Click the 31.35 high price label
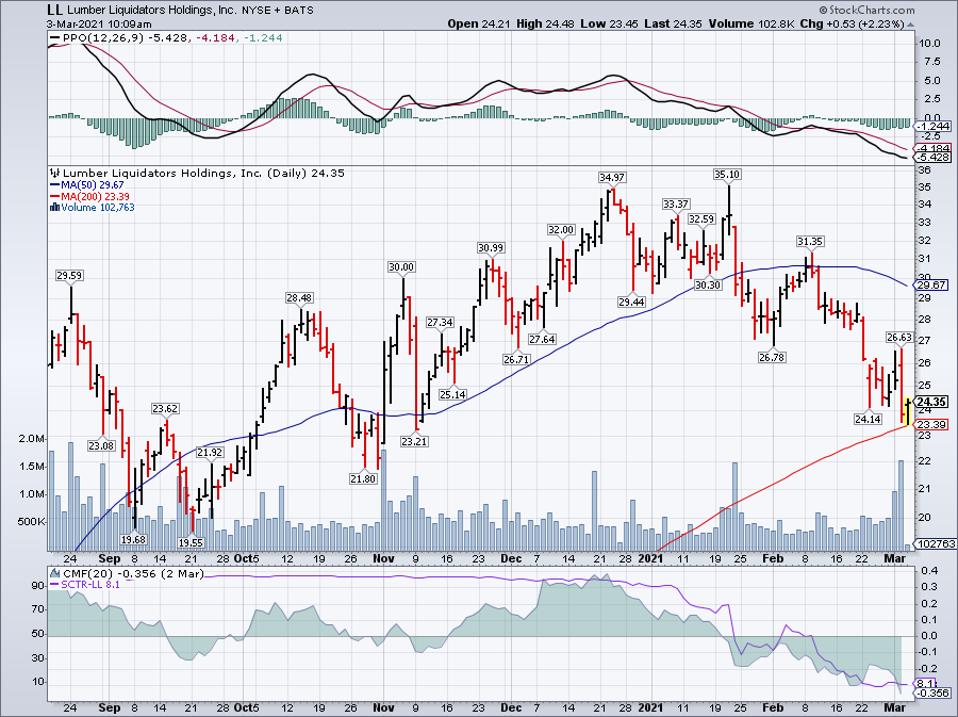The width and height of the screenshot is (958, 717). [810, 242]
